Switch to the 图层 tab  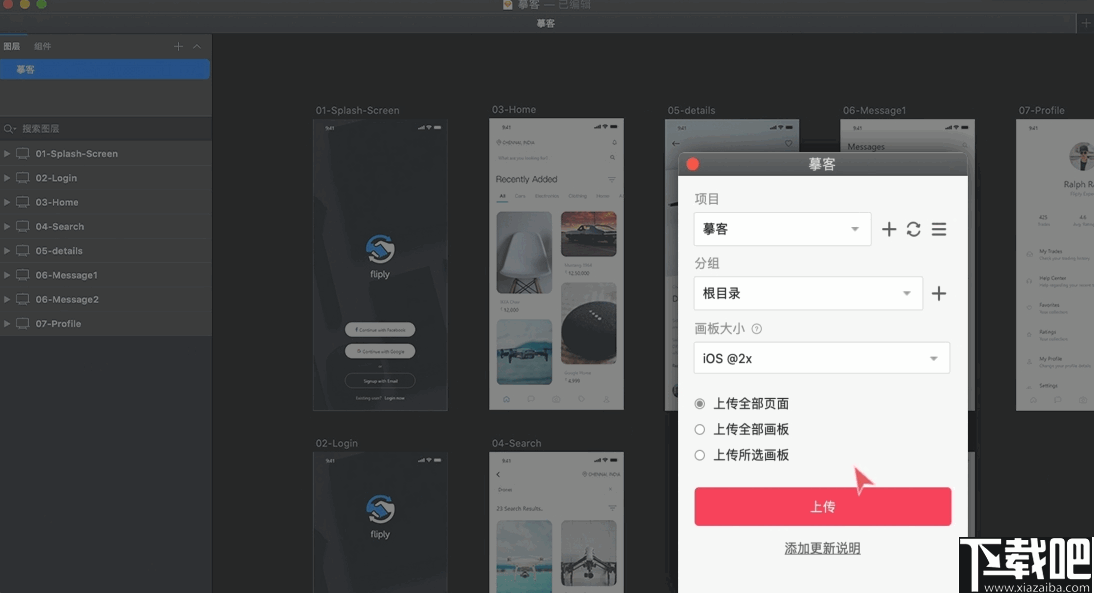[12, 46]
